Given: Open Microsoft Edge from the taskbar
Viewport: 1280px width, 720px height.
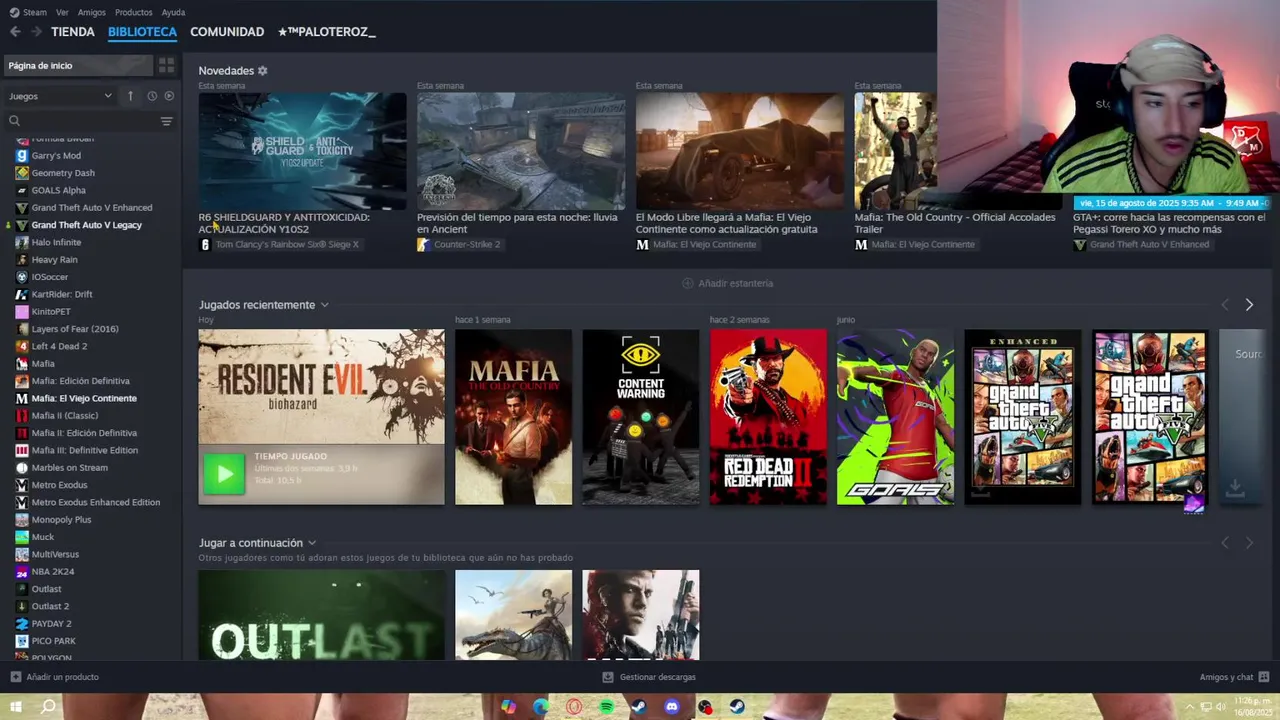Looking at the screenshot, I should pyautogui.click(x=541, y=707).
